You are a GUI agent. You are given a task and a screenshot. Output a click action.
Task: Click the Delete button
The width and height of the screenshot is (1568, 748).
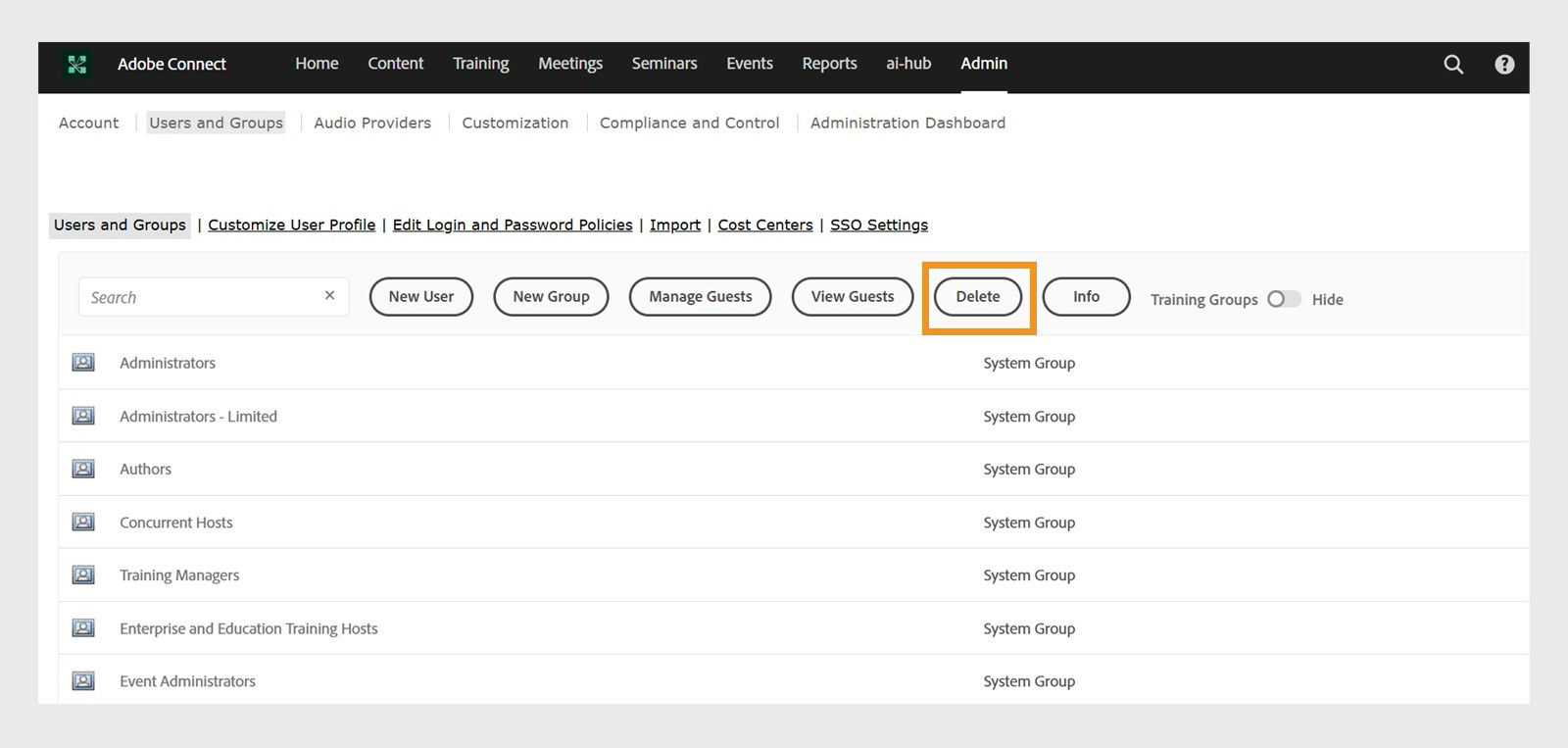point(978,296)
